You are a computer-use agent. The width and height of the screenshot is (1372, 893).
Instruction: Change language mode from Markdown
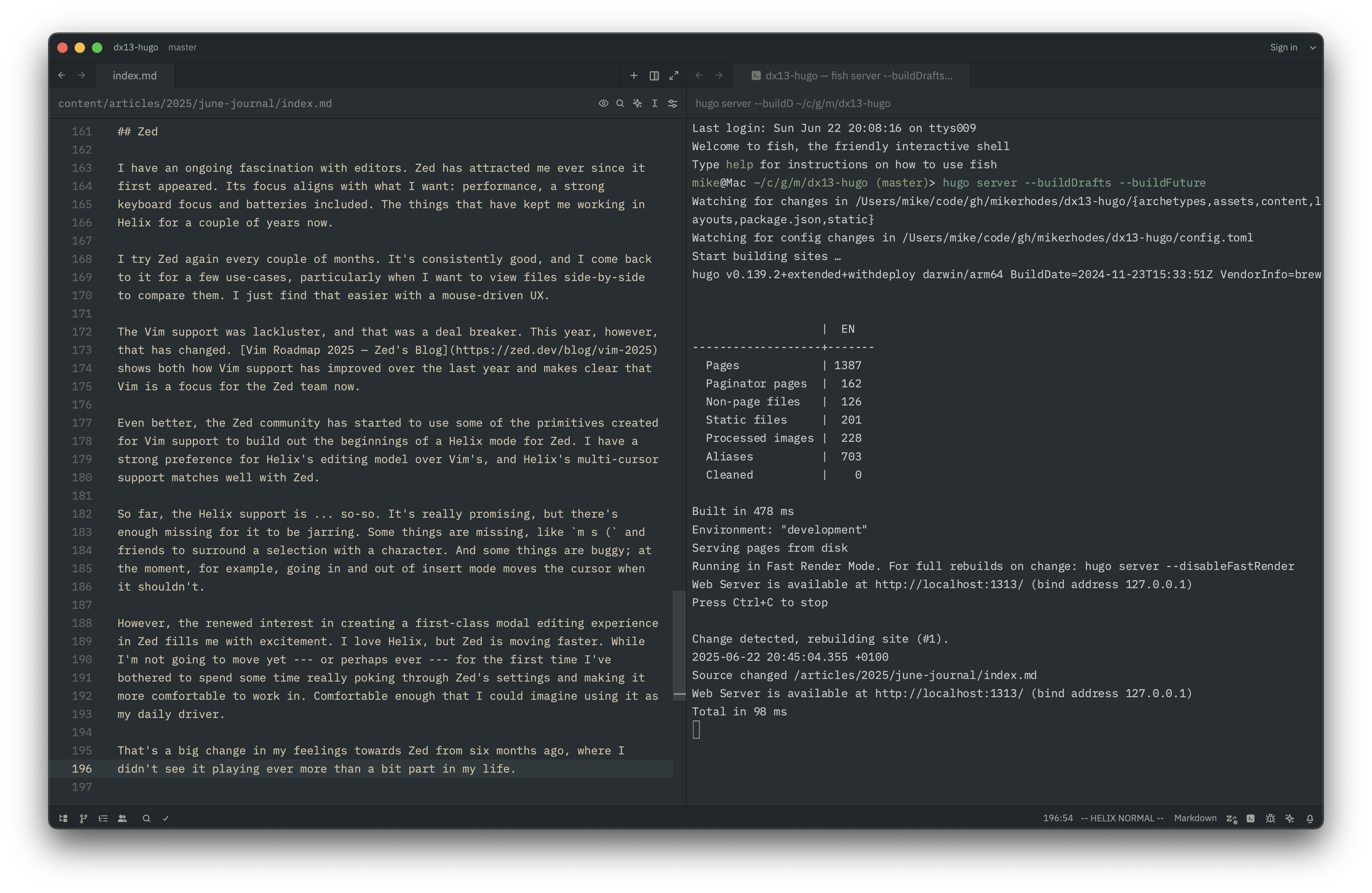pyautogui.click(x=1195, y=818)
